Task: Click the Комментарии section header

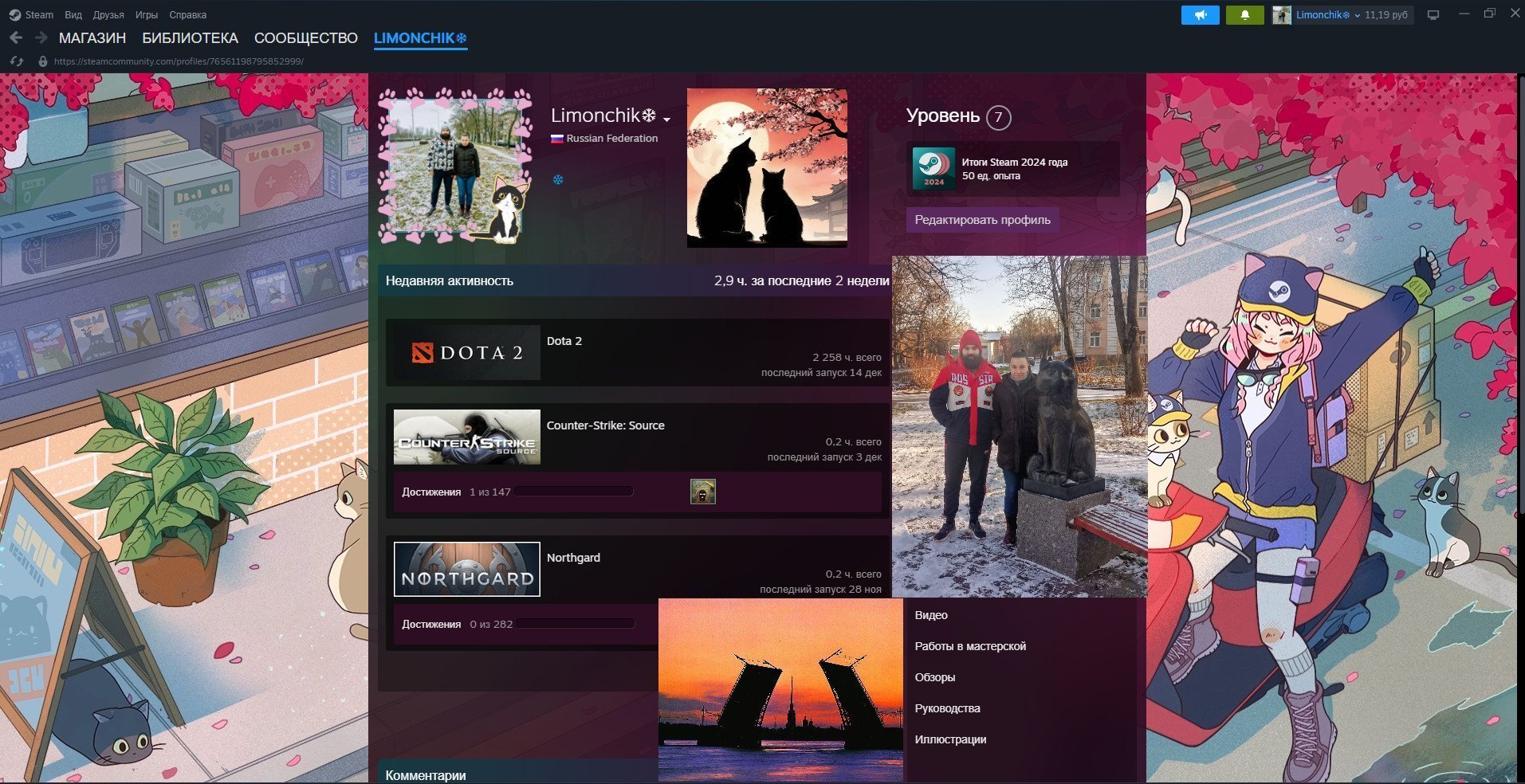Action: [426, 775]
